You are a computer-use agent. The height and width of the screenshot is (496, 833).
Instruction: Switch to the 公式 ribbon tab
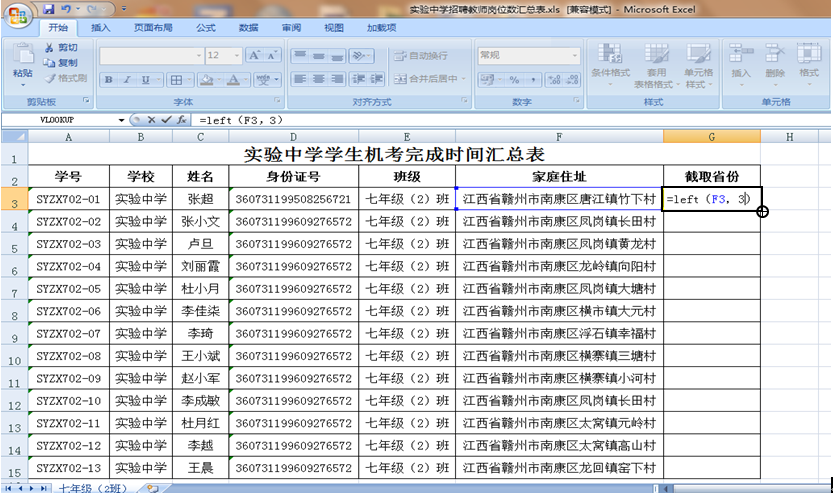coord(206,28)
